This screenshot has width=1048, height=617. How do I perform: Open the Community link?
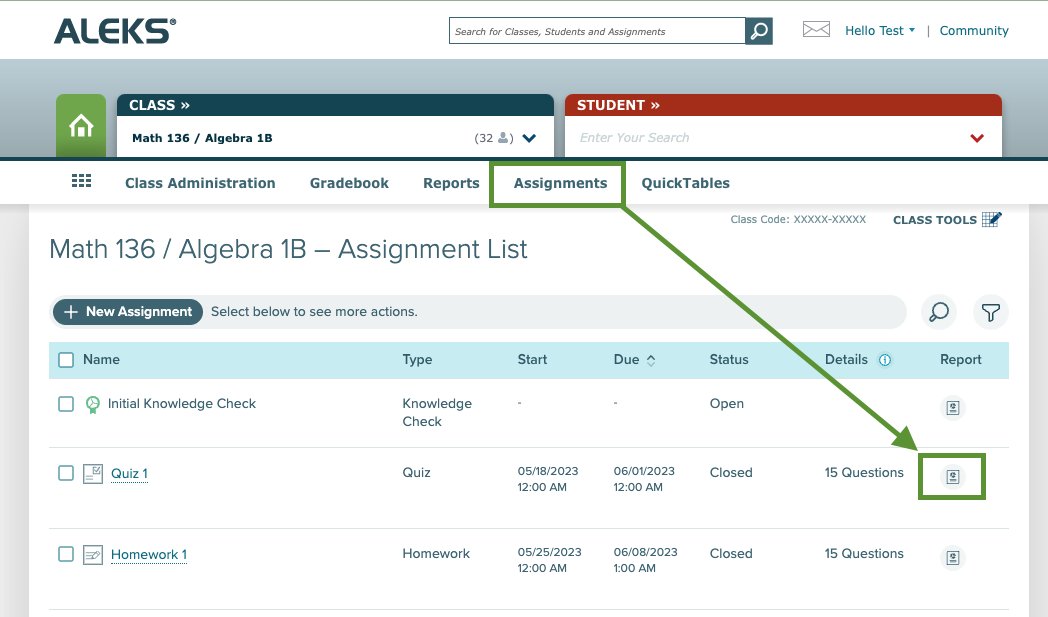974,31
